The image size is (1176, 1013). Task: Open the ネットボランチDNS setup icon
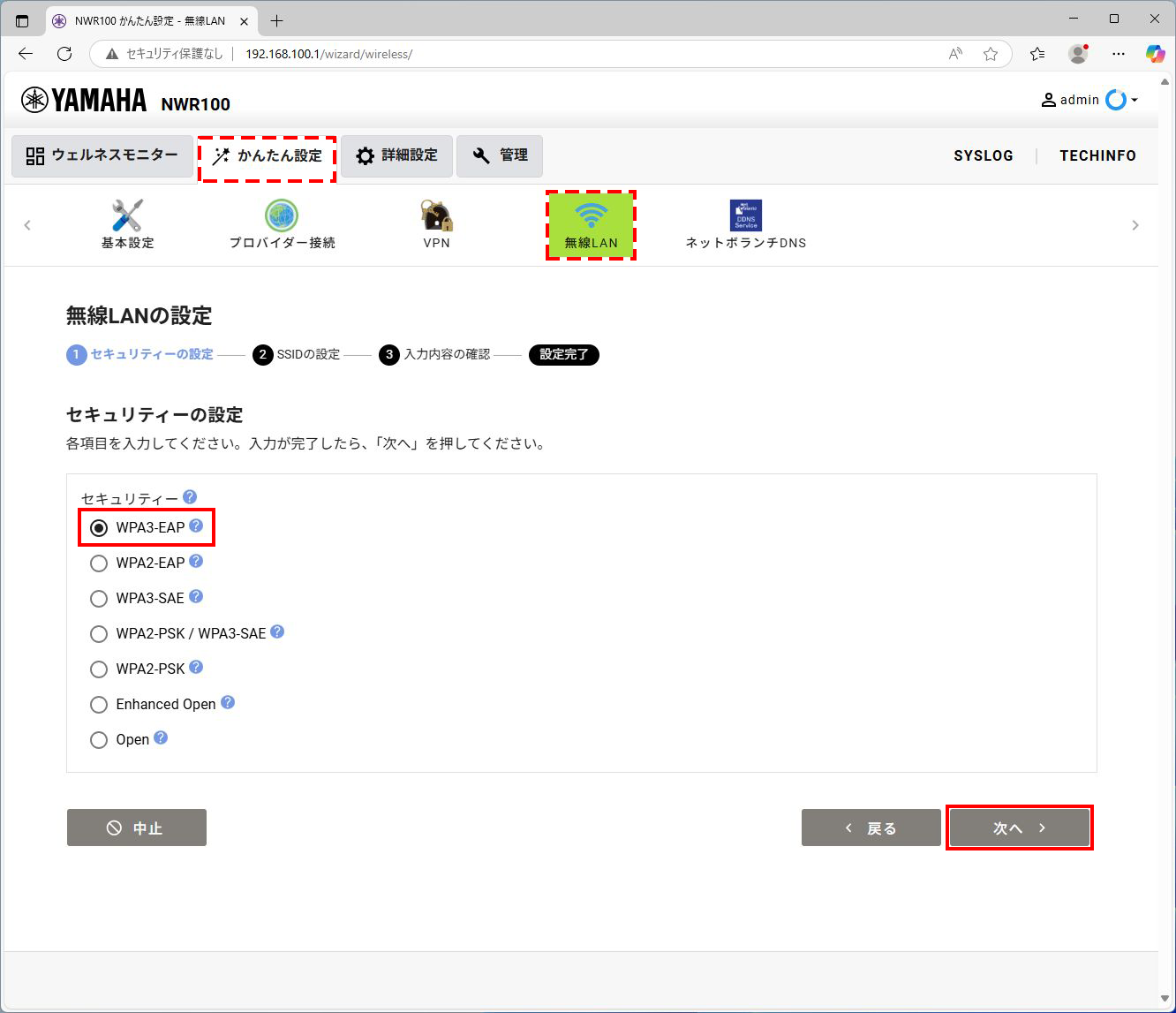(746, 223)
